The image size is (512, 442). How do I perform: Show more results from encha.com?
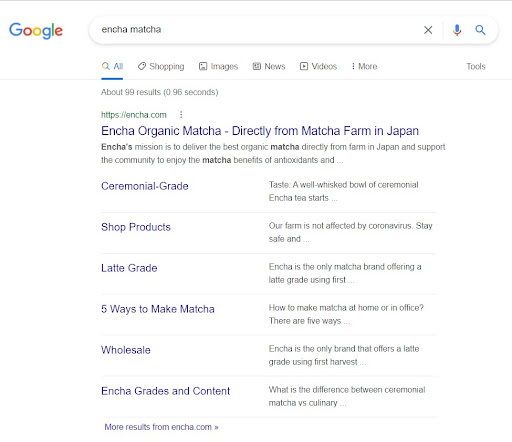coord(161,427)
